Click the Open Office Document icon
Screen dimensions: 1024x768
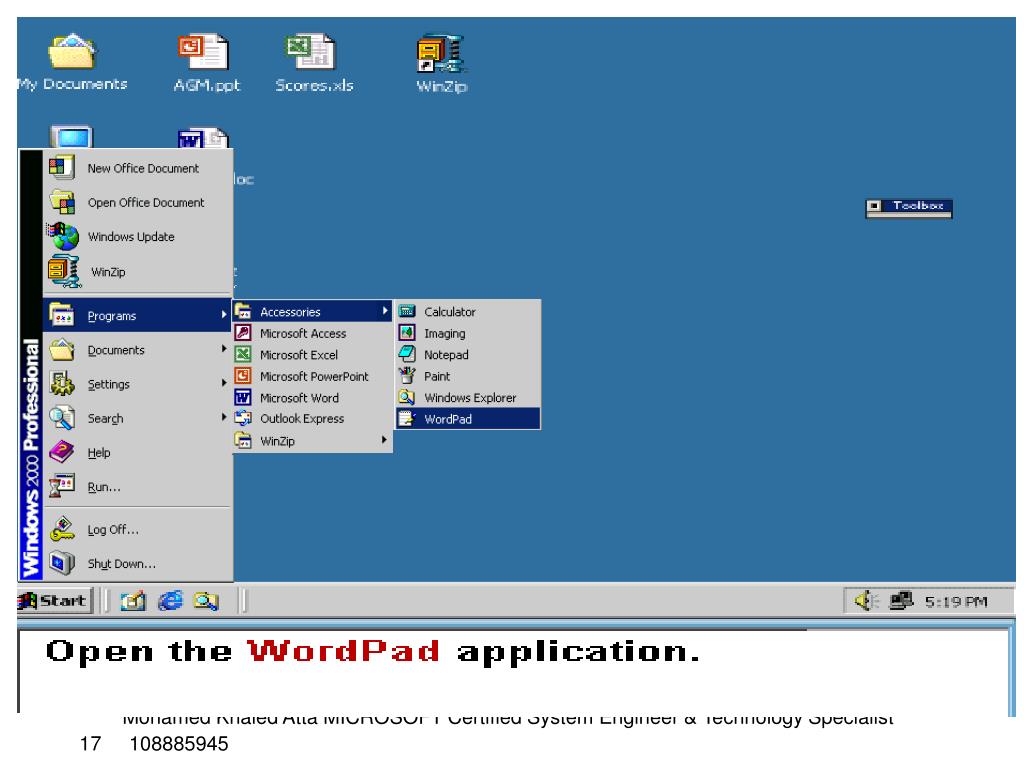(62, 202)
